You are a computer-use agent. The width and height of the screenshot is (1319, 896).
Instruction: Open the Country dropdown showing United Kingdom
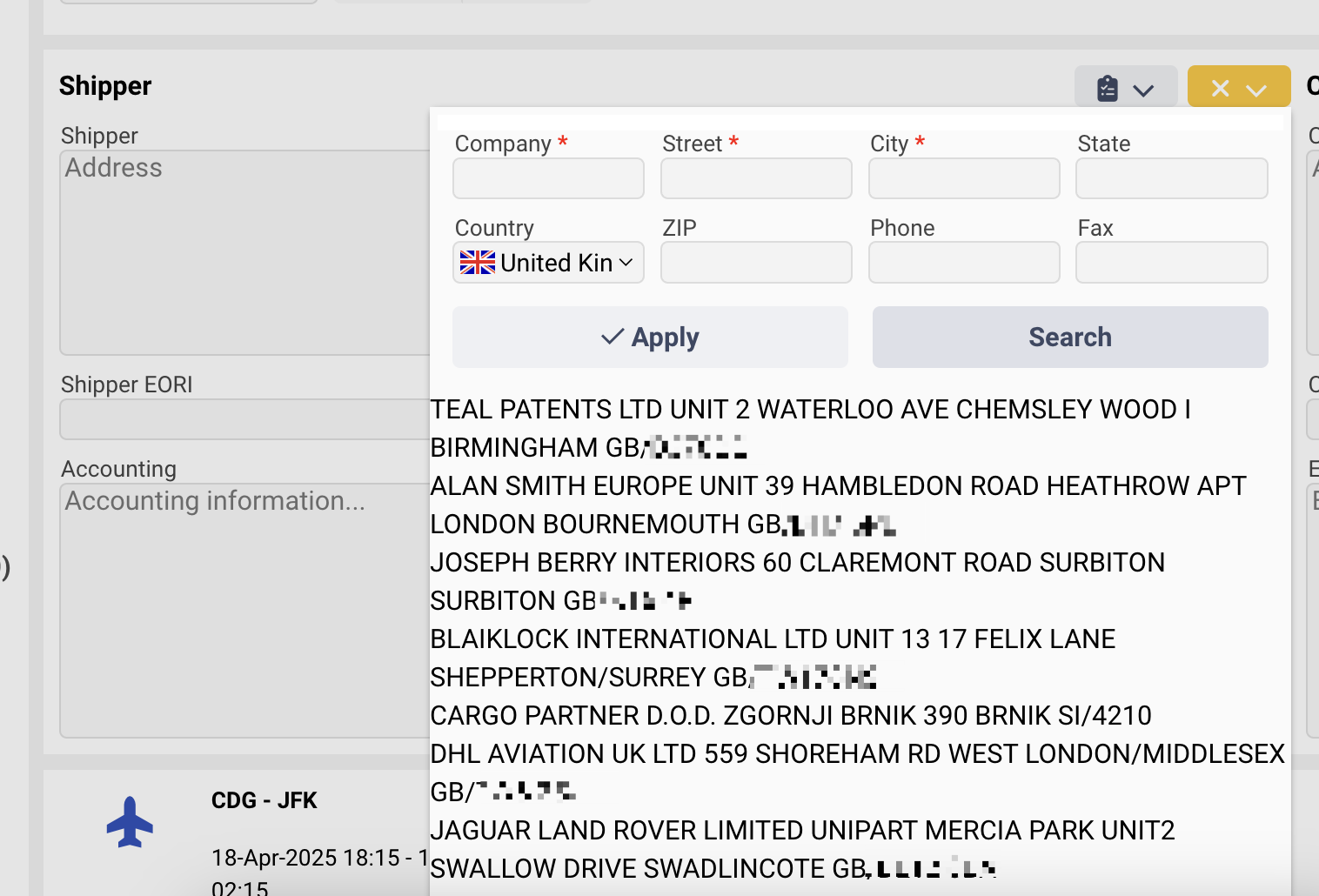[x=548, y=263]
